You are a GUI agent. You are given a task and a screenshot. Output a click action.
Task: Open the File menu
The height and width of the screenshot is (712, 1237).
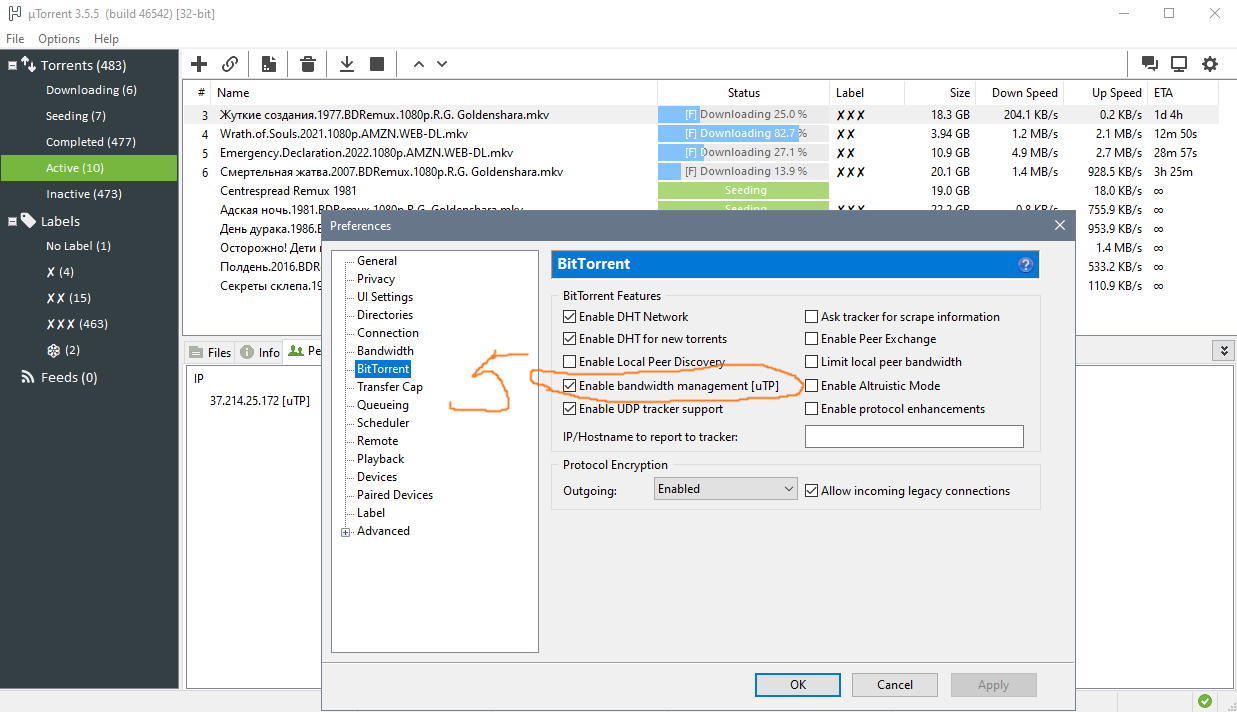pyautogui.click(x=15, y=39)
